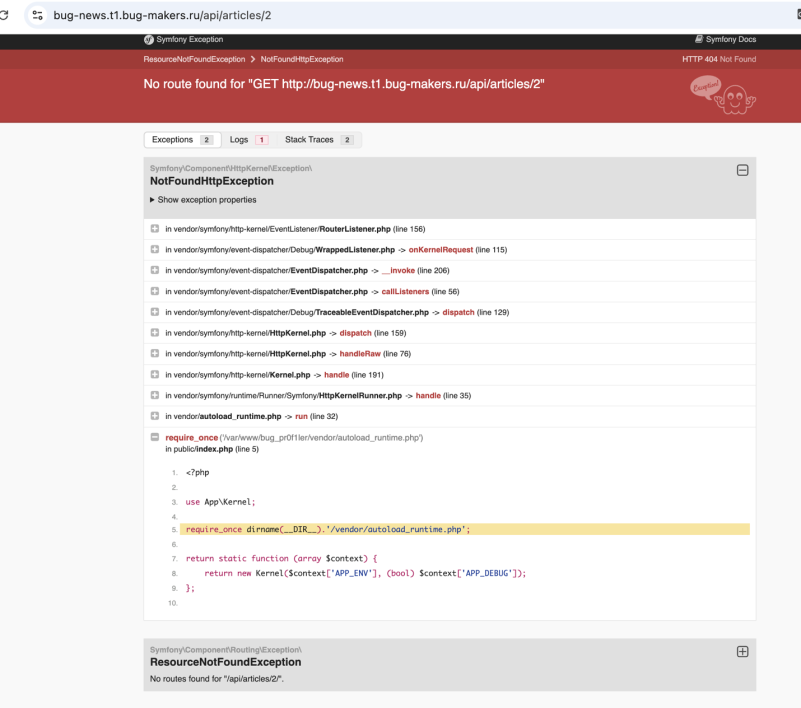Screen dimensions: 801x708
Task: Click the 'No route found for' error title
Action: pos(344,84)
